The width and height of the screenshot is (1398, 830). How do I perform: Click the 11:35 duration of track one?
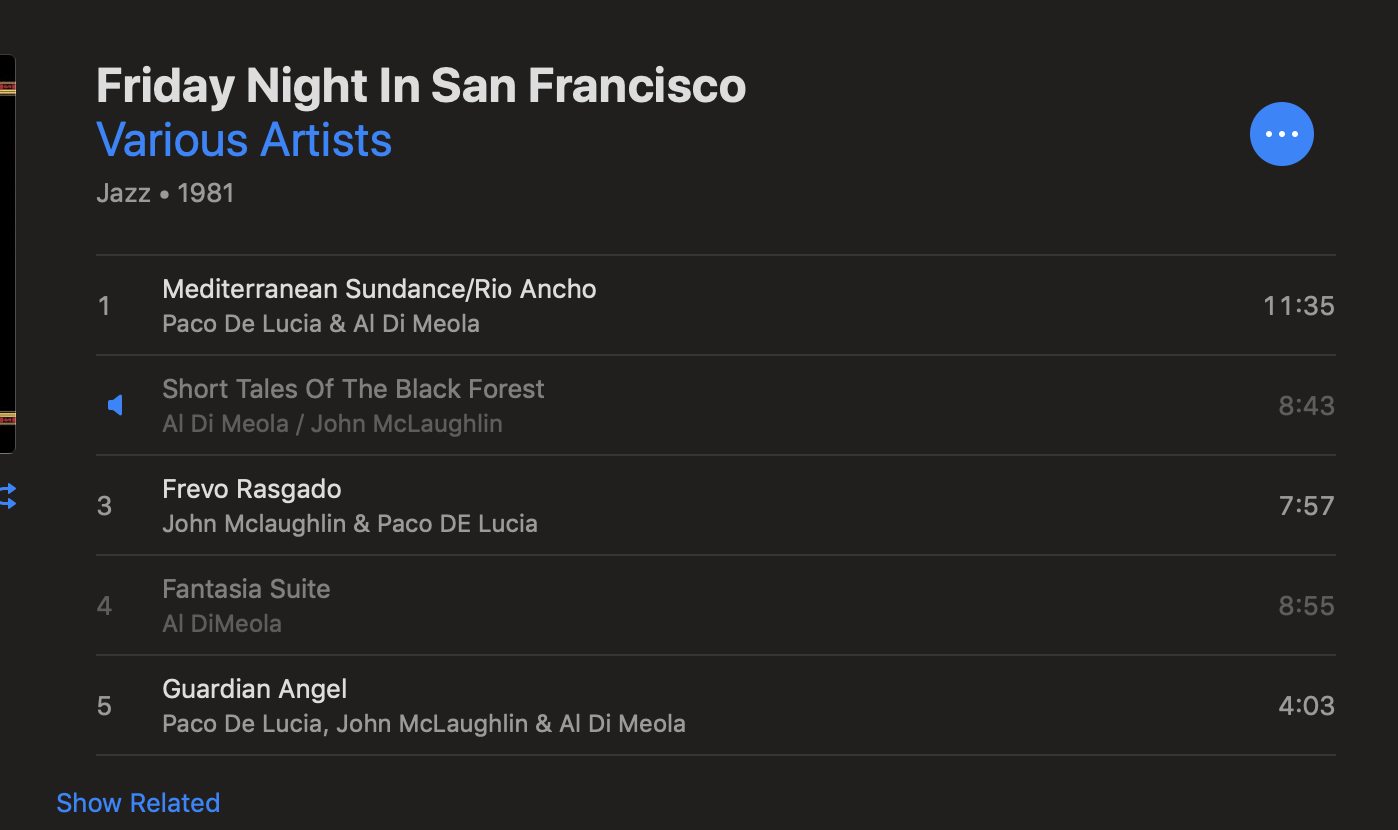[x=1298, y=305]
